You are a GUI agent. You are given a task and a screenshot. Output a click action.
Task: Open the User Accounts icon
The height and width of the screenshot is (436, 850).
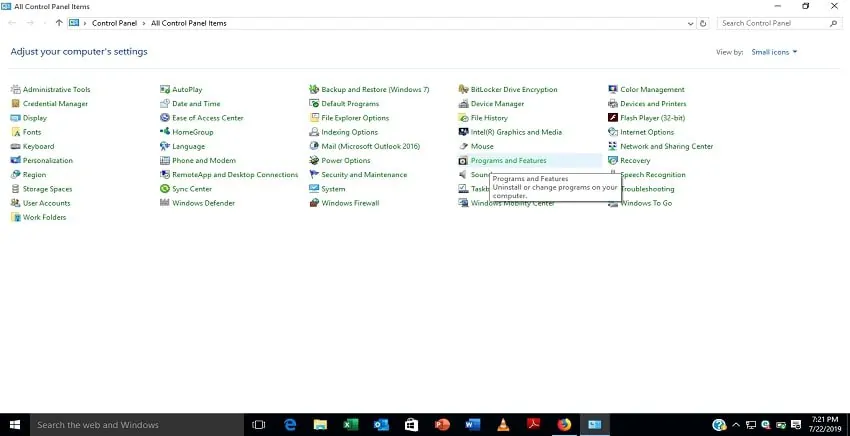coord(15,203)
